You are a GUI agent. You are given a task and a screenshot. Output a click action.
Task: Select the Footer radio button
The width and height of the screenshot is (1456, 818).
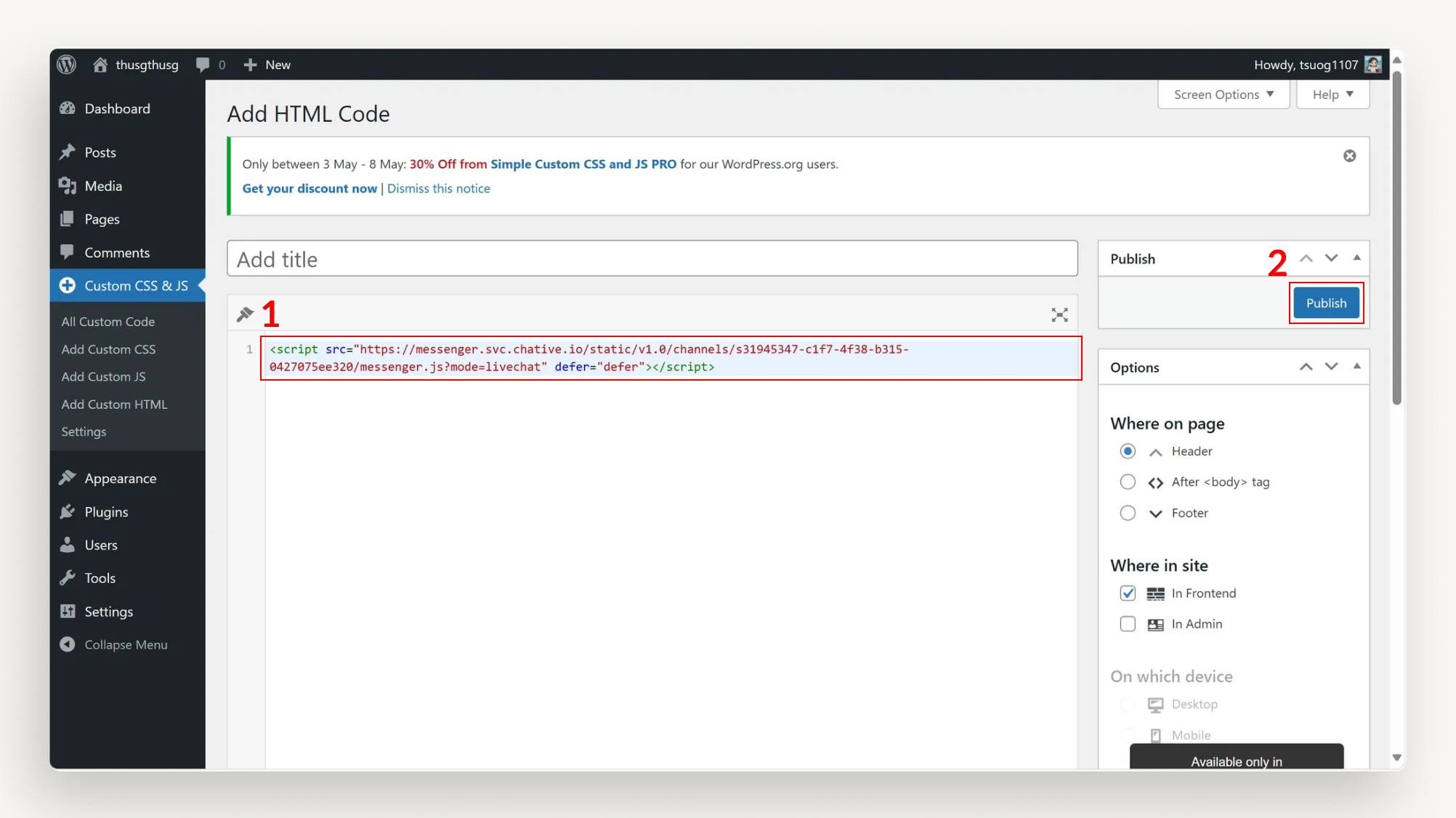1127,513
